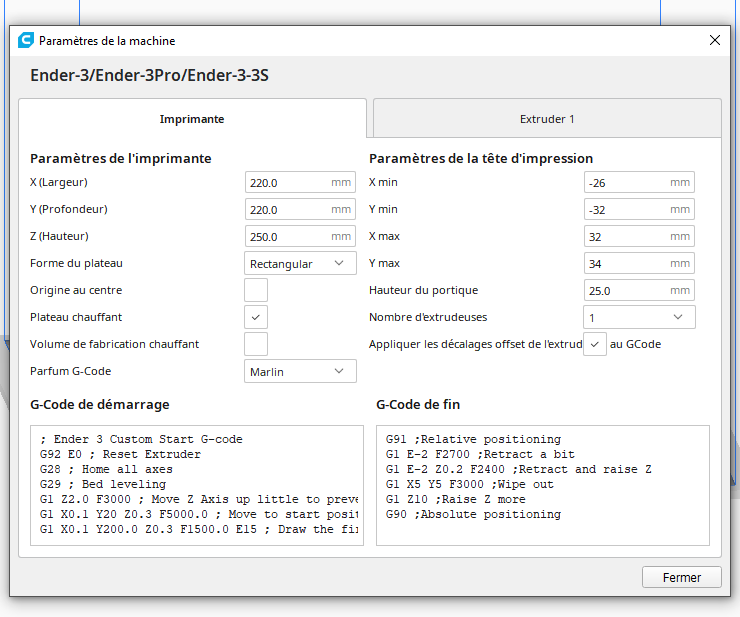Viewport: 740px width, 617px height.
Task: Switch to the Imprimante tab
Action: coord(192,118)
